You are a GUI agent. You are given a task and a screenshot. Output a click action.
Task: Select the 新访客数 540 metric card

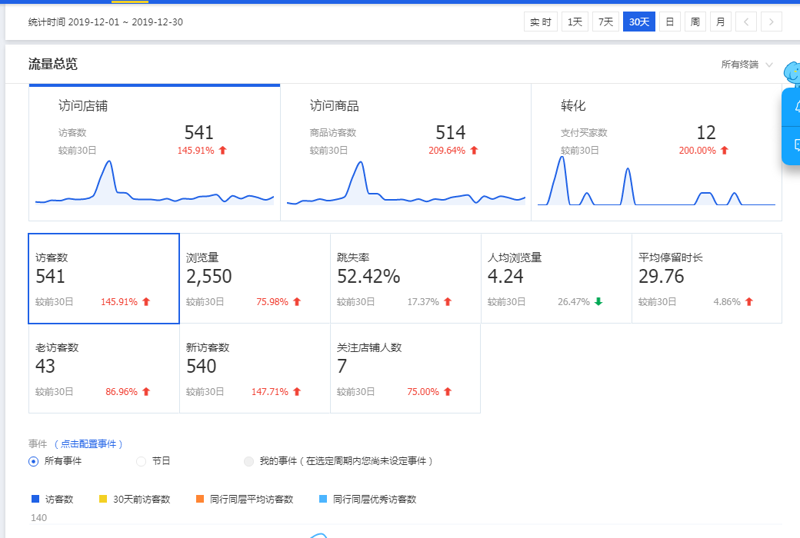click(255, 369)
